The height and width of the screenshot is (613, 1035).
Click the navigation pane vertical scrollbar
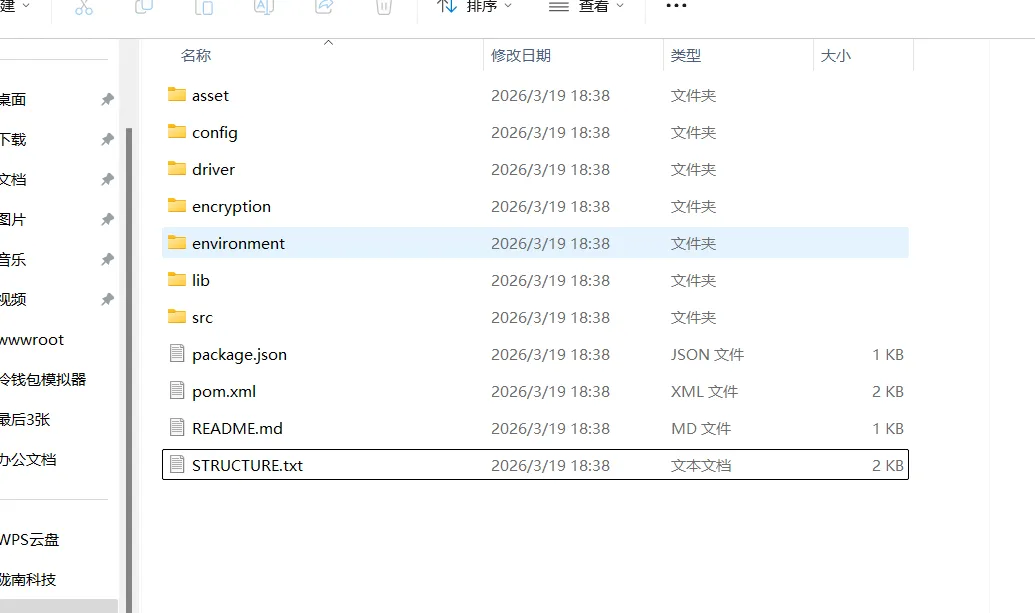129,370
